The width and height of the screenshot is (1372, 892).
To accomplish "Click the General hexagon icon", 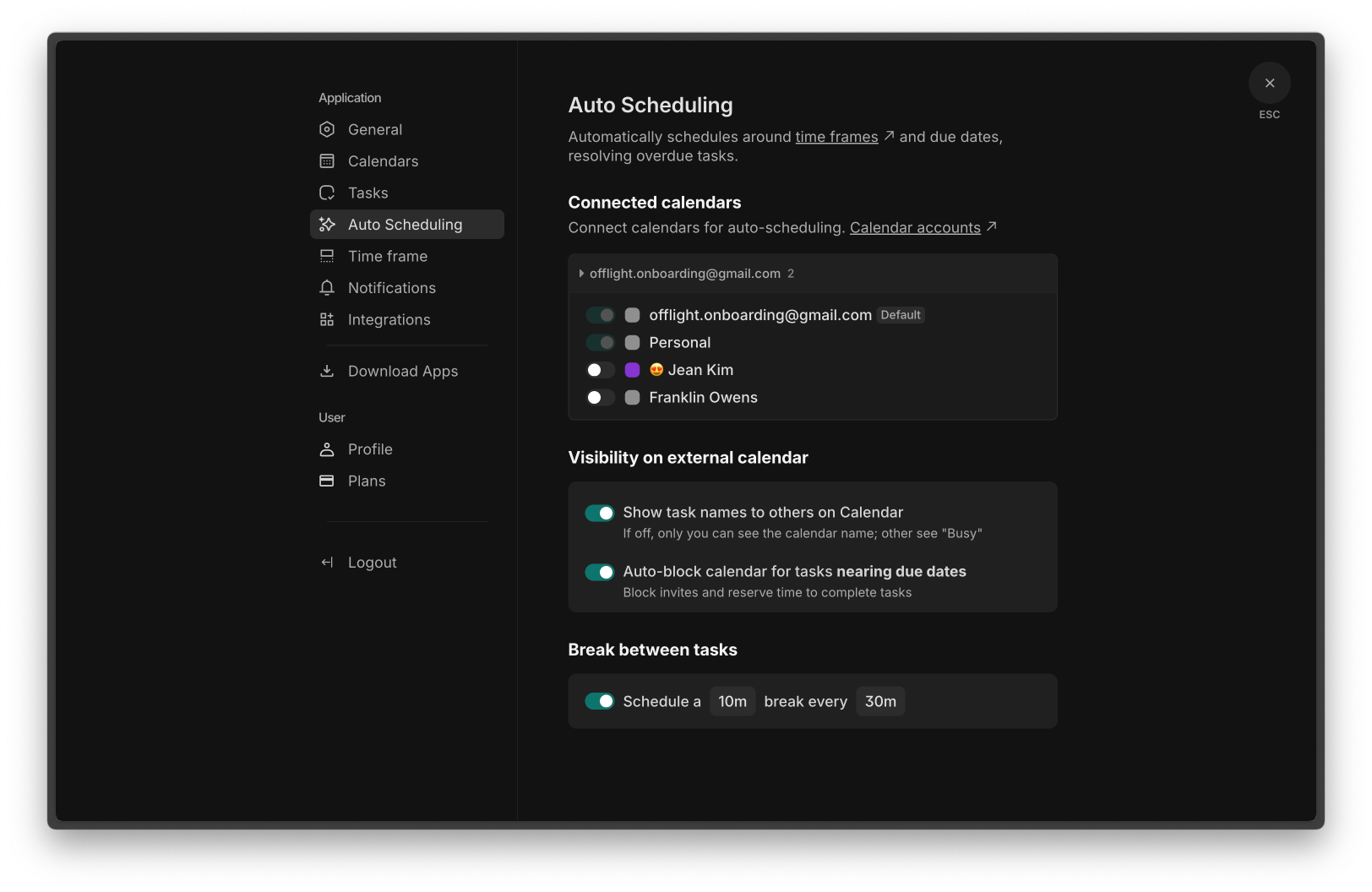I will tap(327, 129).
